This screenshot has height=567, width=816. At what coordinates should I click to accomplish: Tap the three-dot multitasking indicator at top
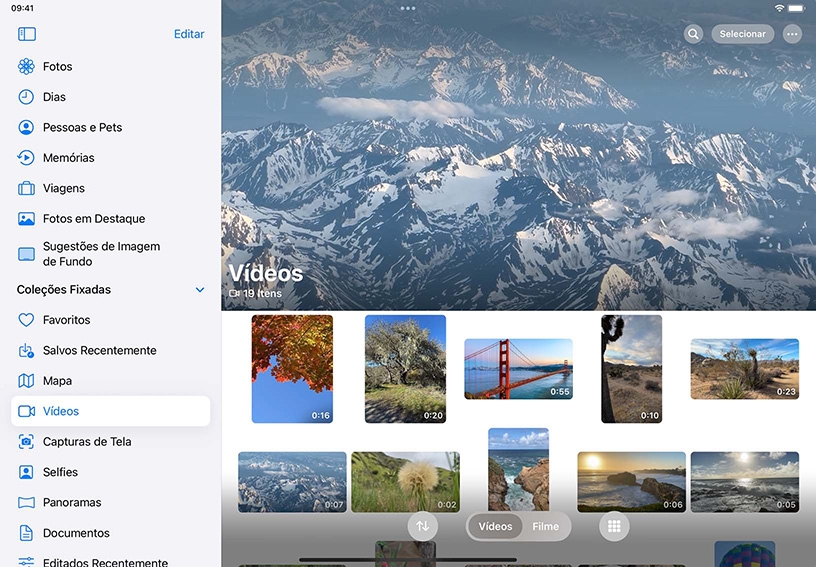coord(408,8)
